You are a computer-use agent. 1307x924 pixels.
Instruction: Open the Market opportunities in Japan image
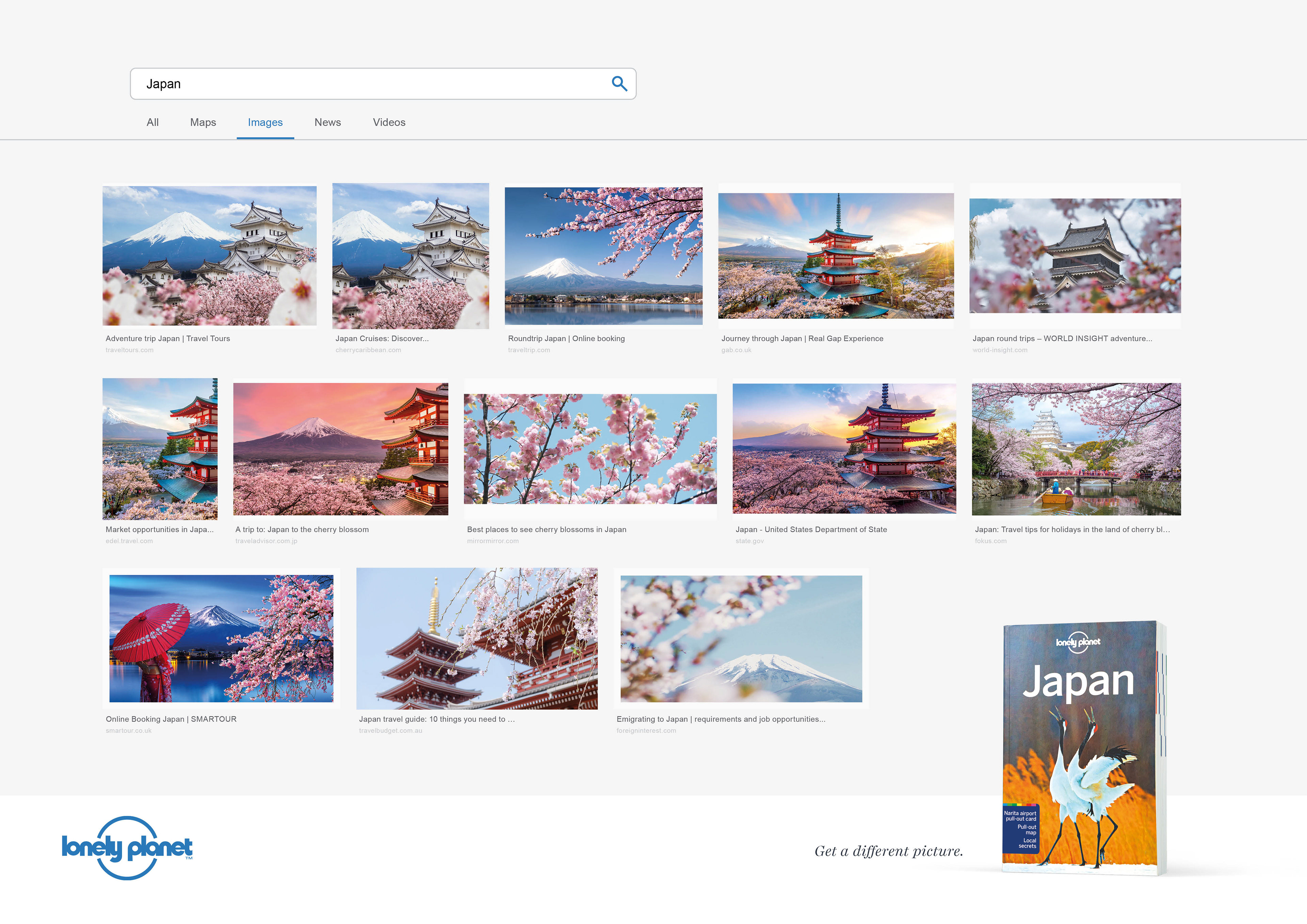click(159, 449)
